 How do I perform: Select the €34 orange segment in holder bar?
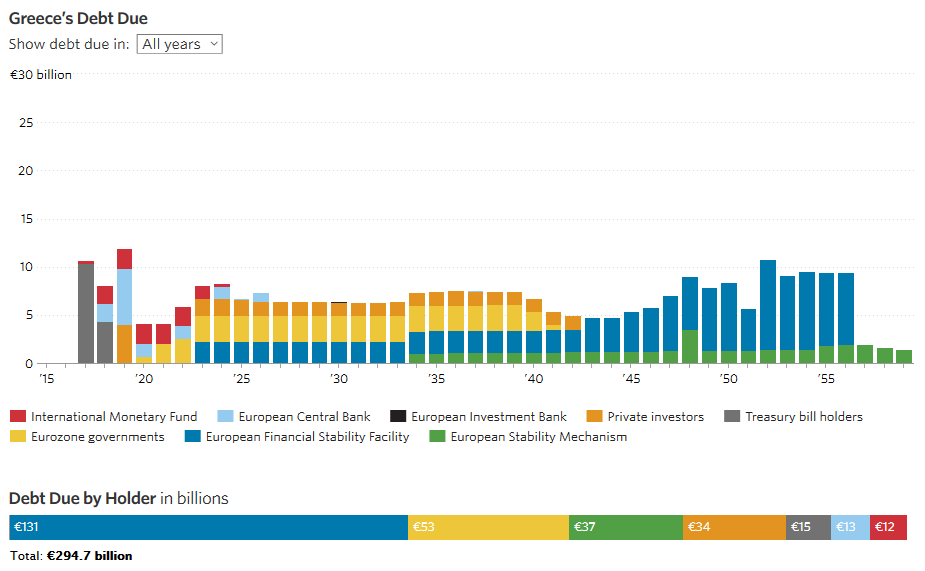pos(734,527)
